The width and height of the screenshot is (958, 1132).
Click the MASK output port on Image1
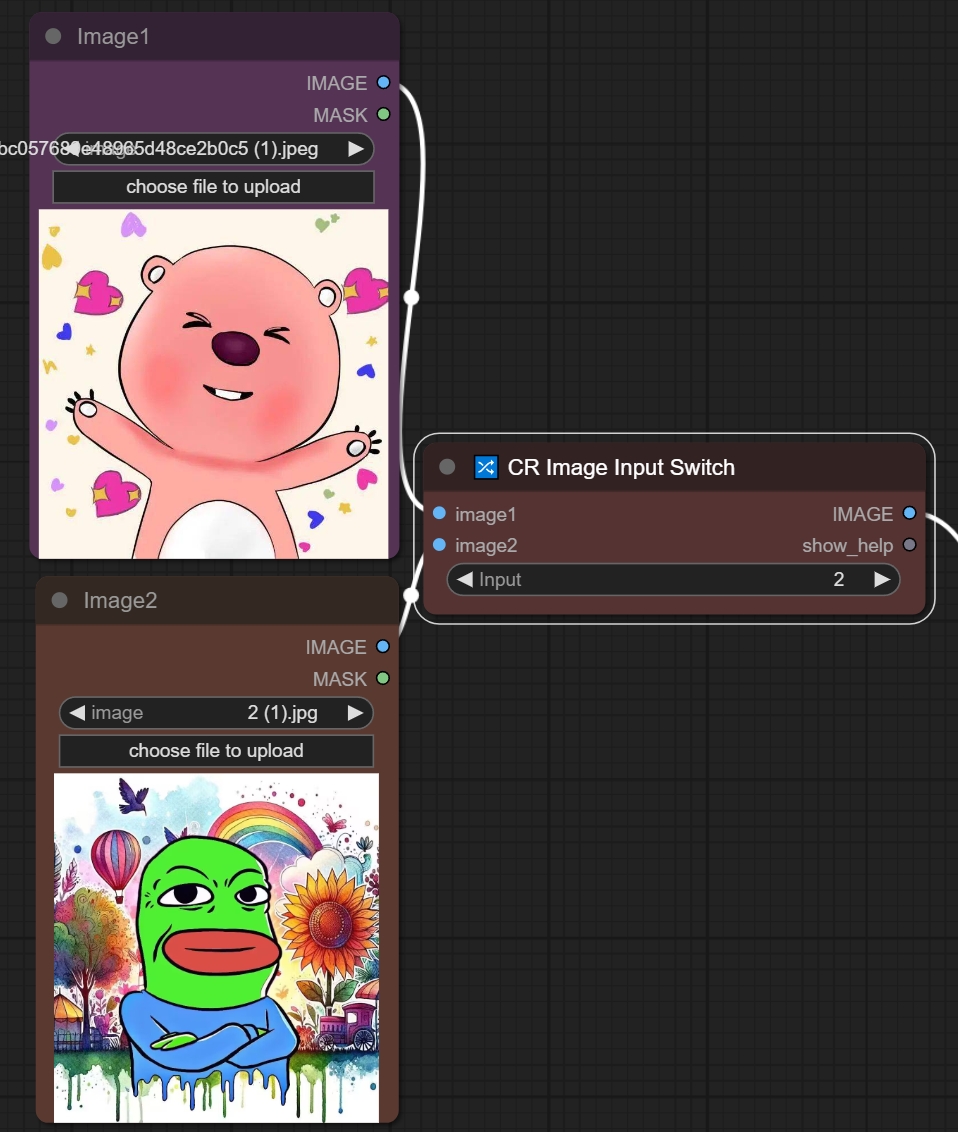(x=383, y=115)
